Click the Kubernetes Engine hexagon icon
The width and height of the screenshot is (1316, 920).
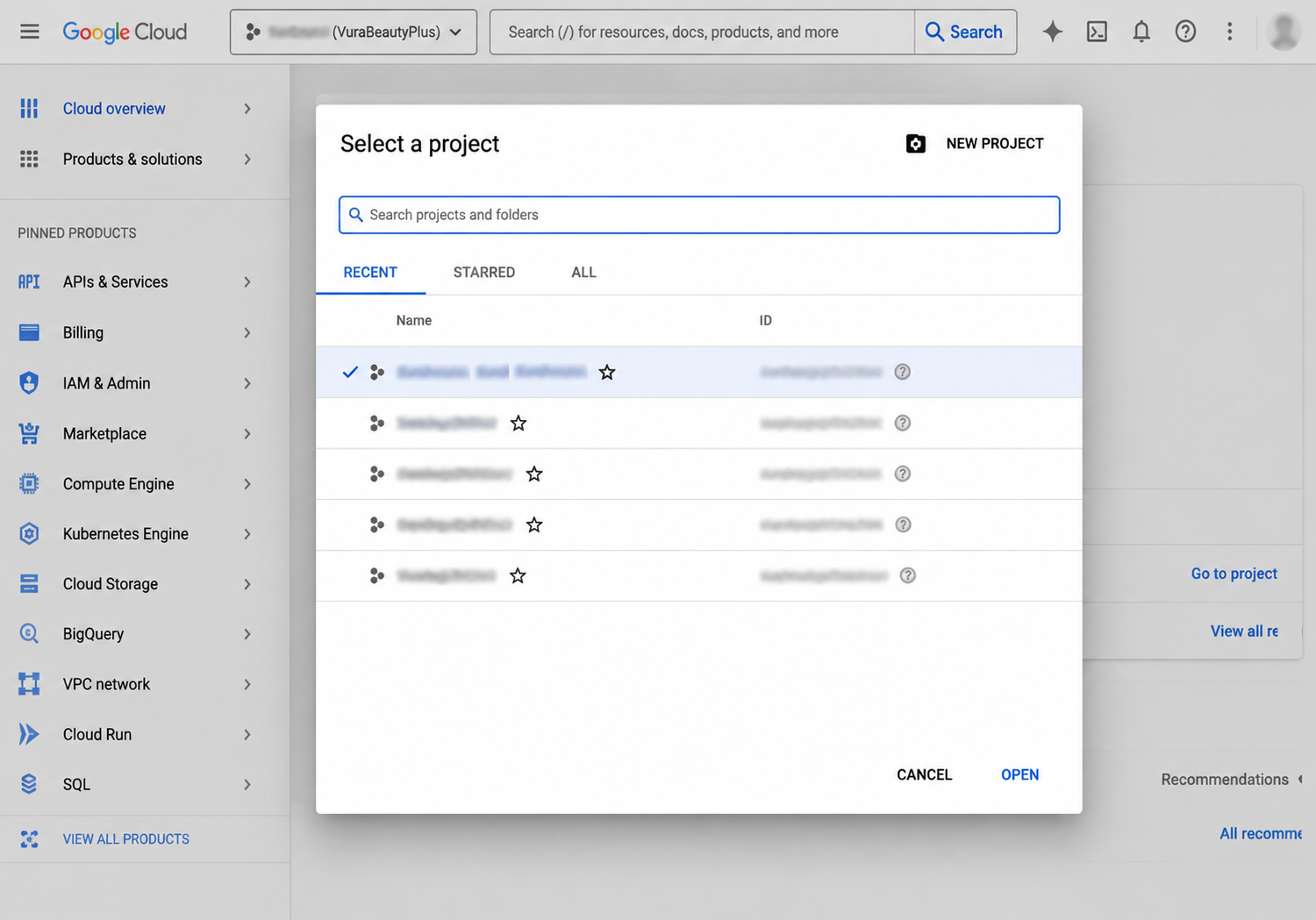click(x=29, y=533)
